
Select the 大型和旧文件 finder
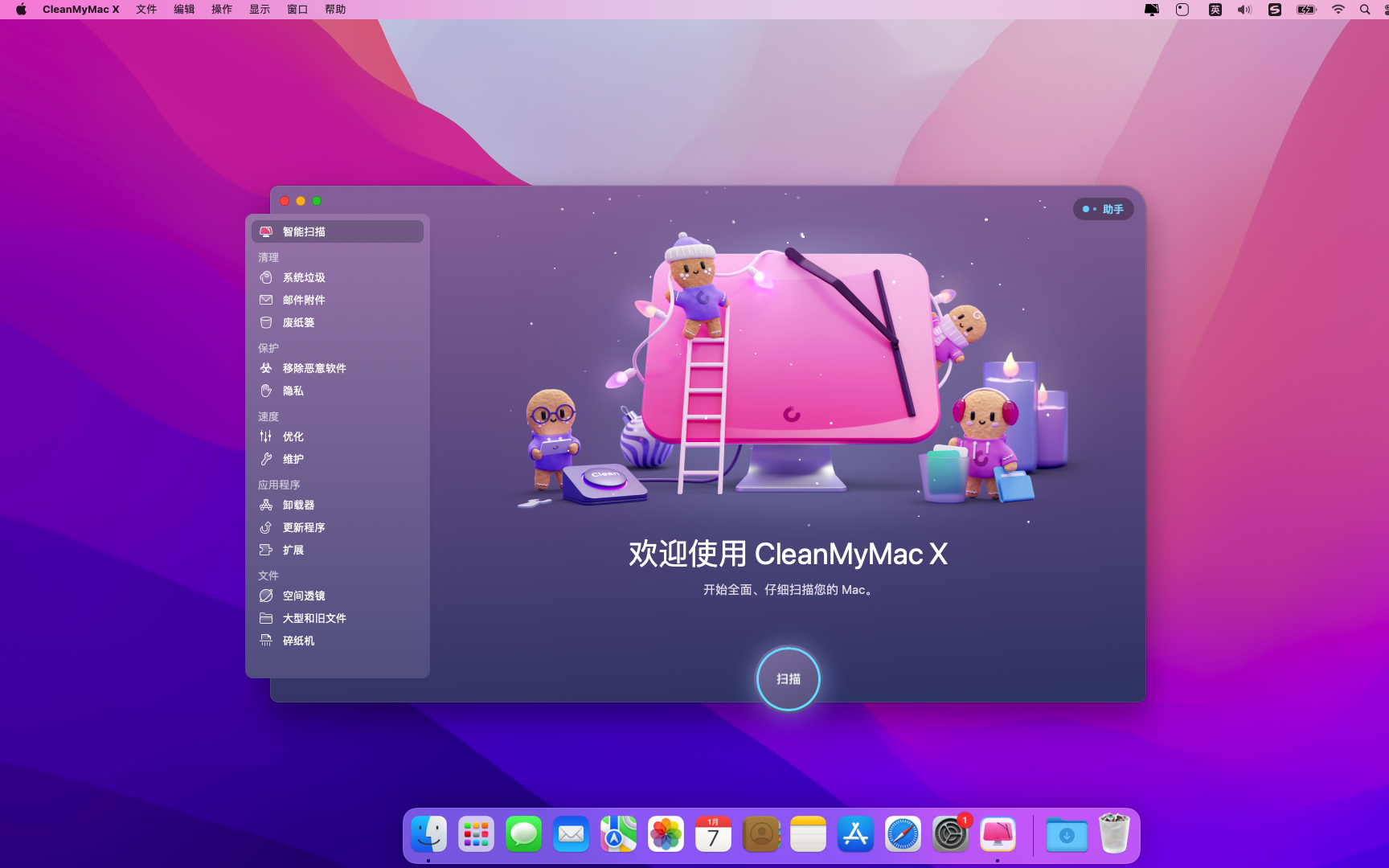click(314, 618)
